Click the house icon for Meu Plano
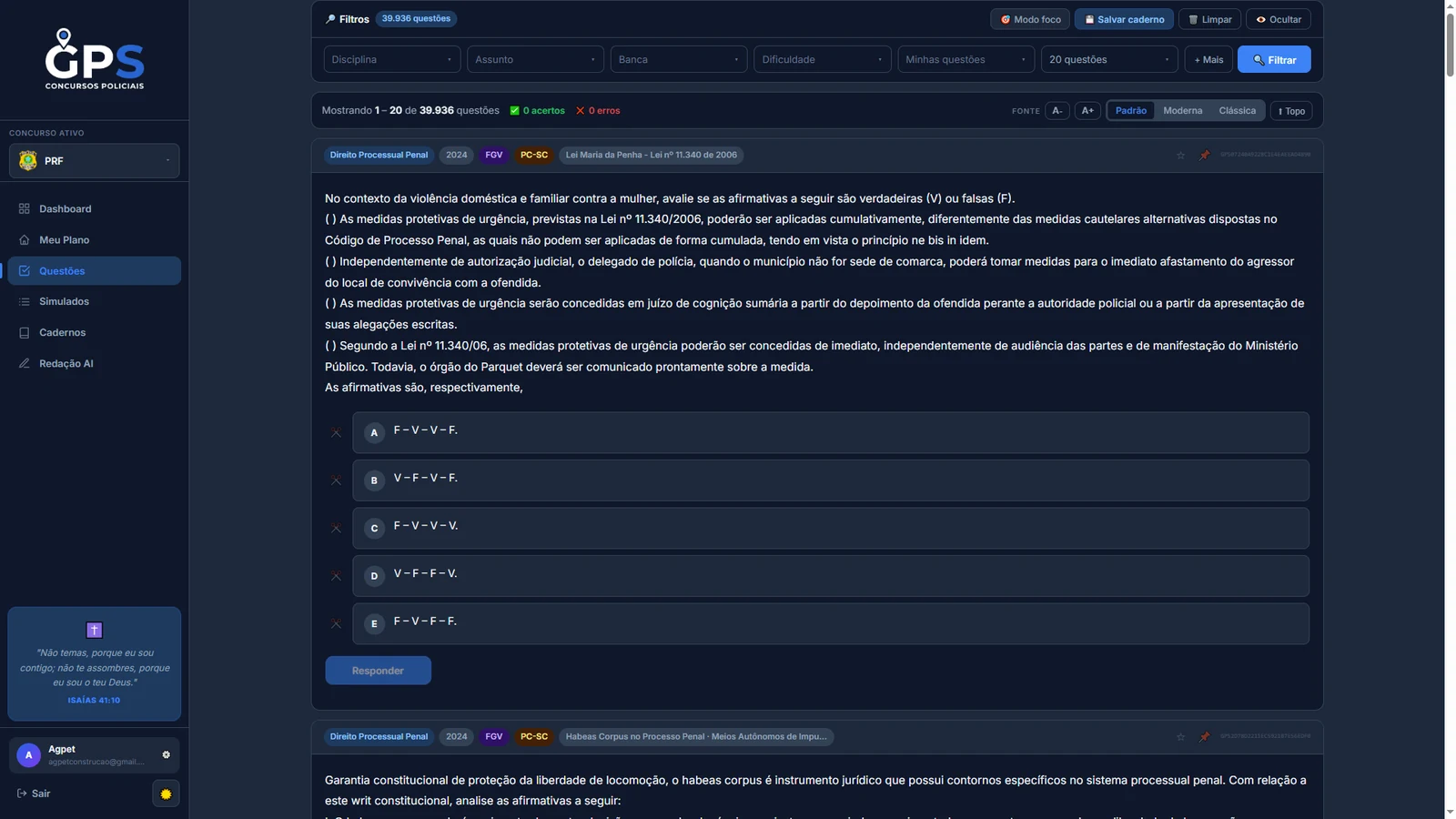This screenshot has height=819, width=1456. (x=25, y=240)
